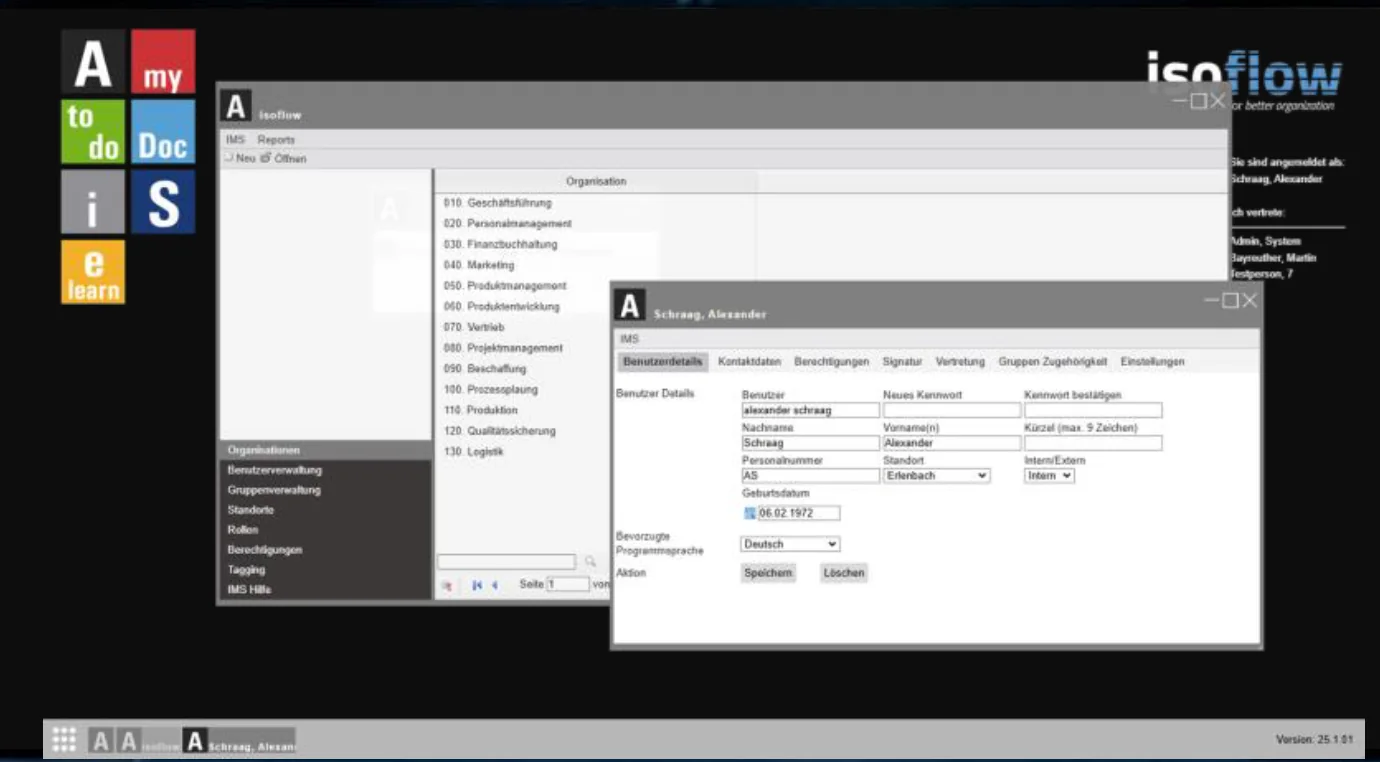The image size is (1380, 762).
Task: Open the Geburtsdatum calendar picker icon
Action: [750, 513]
